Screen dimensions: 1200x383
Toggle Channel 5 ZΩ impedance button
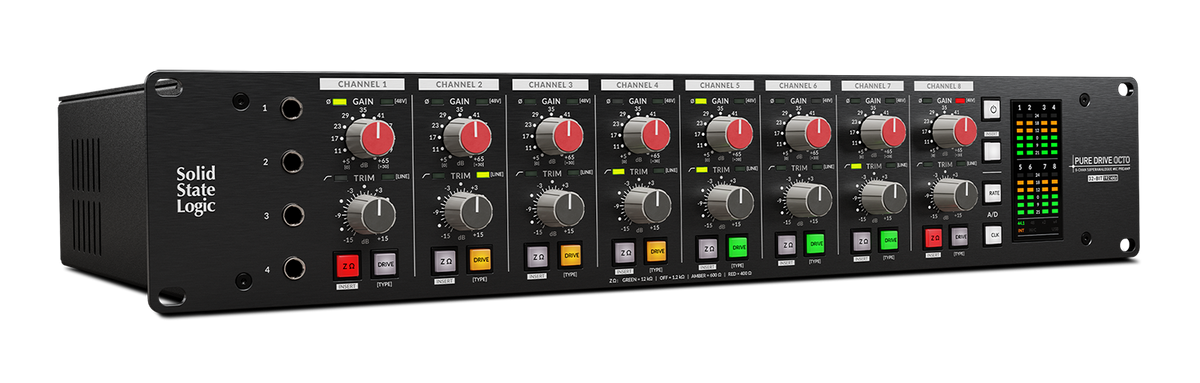[707, 248]
